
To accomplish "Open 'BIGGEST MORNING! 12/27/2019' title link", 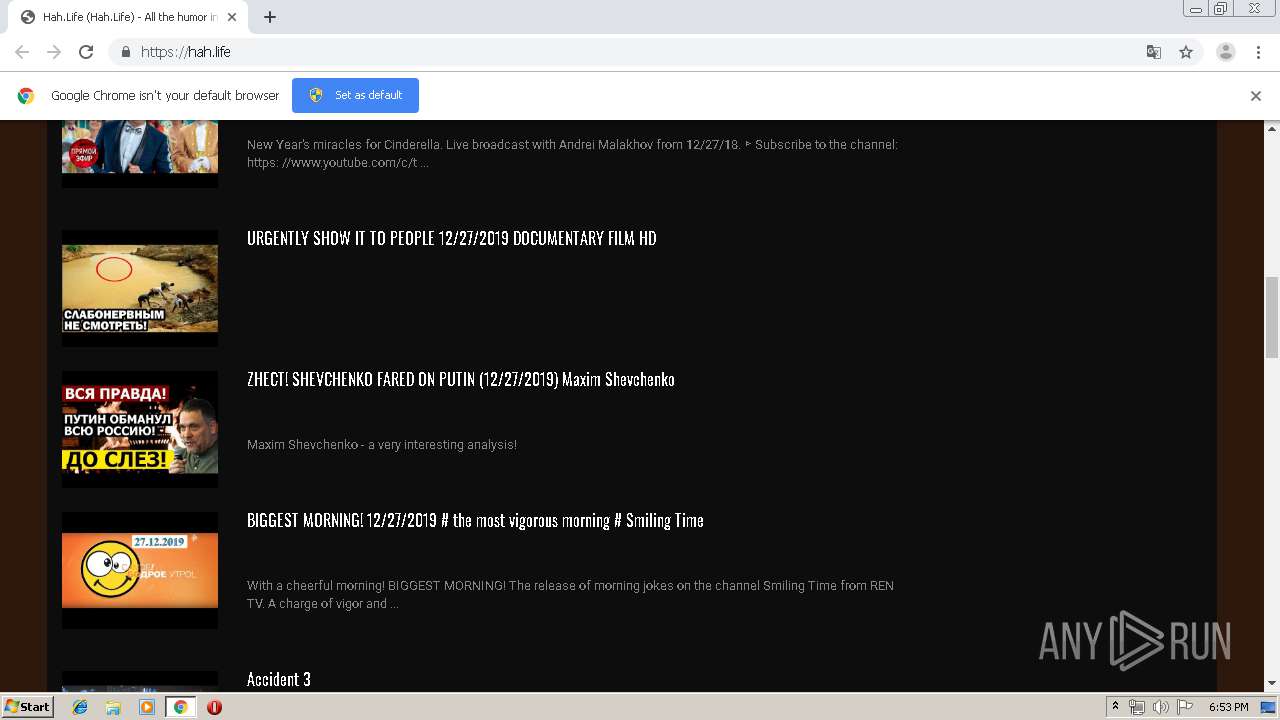I will click(x=475, y=520).
